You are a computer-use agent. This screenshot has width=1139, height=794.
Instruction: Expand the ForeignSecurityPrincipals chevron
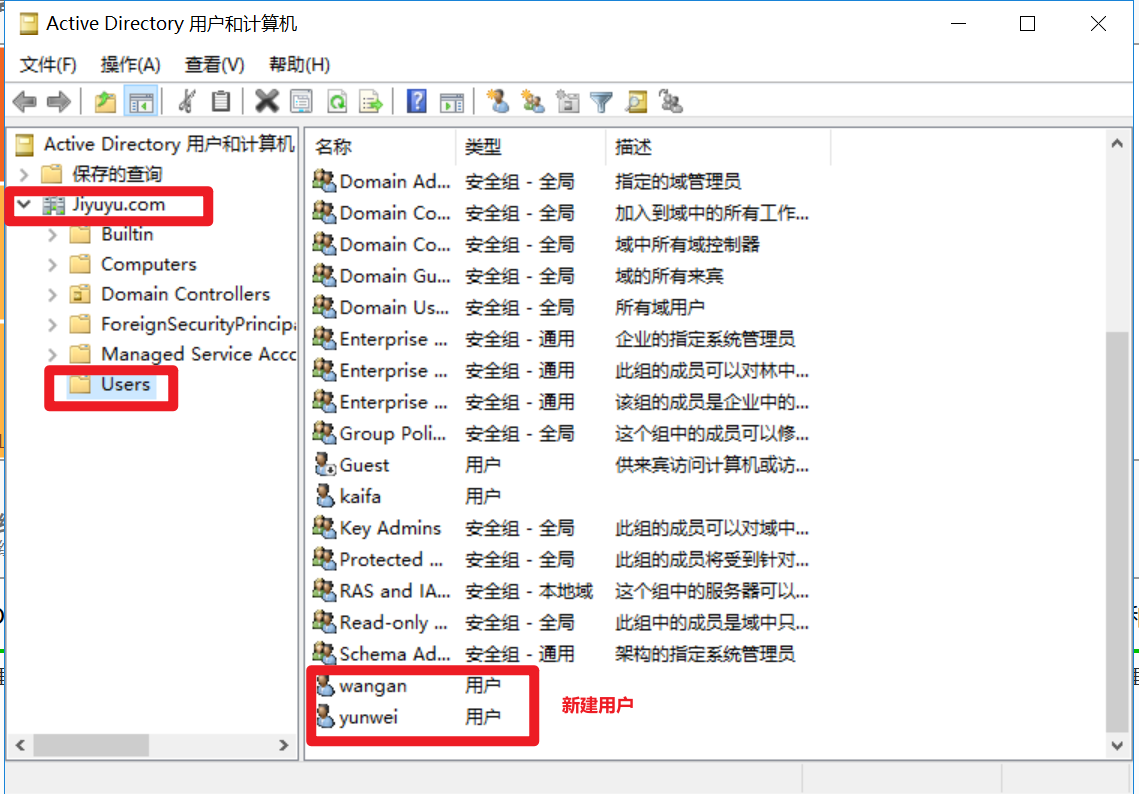pos(52,324)
